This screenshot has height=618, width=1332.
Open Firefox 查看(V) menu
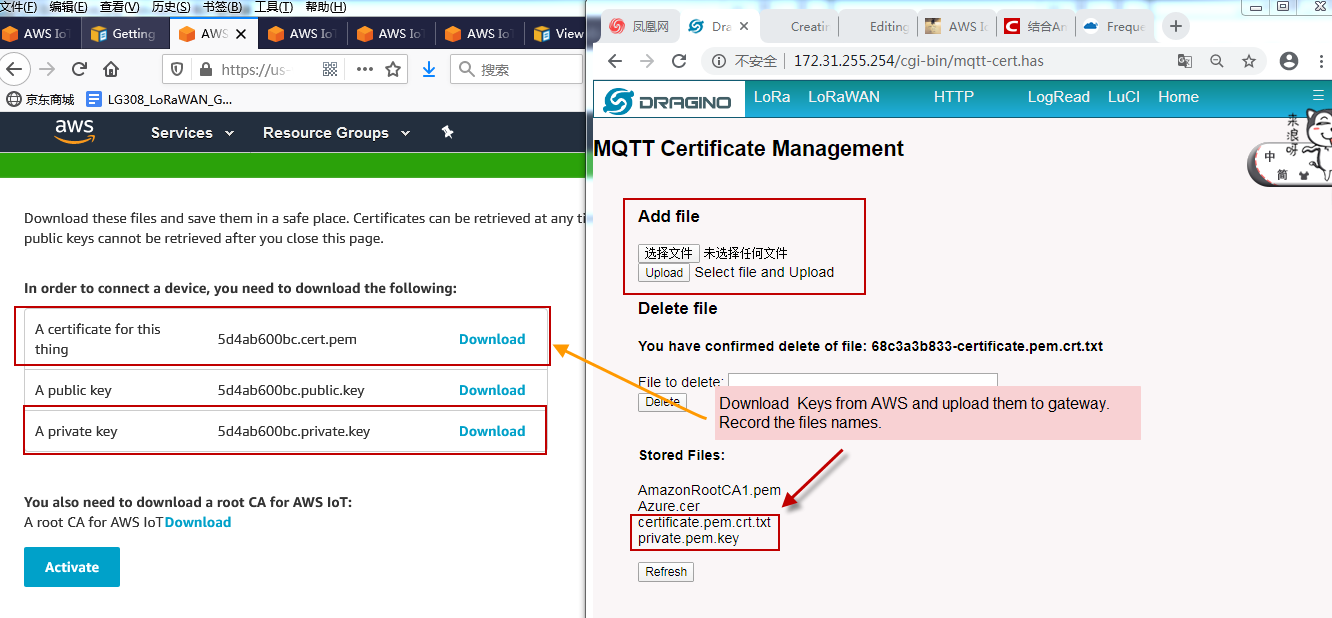120,7
